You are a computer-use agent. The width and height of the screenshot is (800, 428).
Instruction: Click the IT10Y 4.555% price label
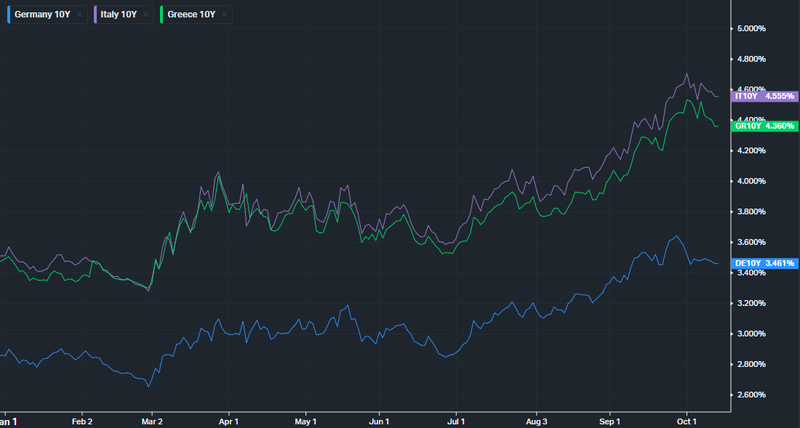[x=764, y=96]
